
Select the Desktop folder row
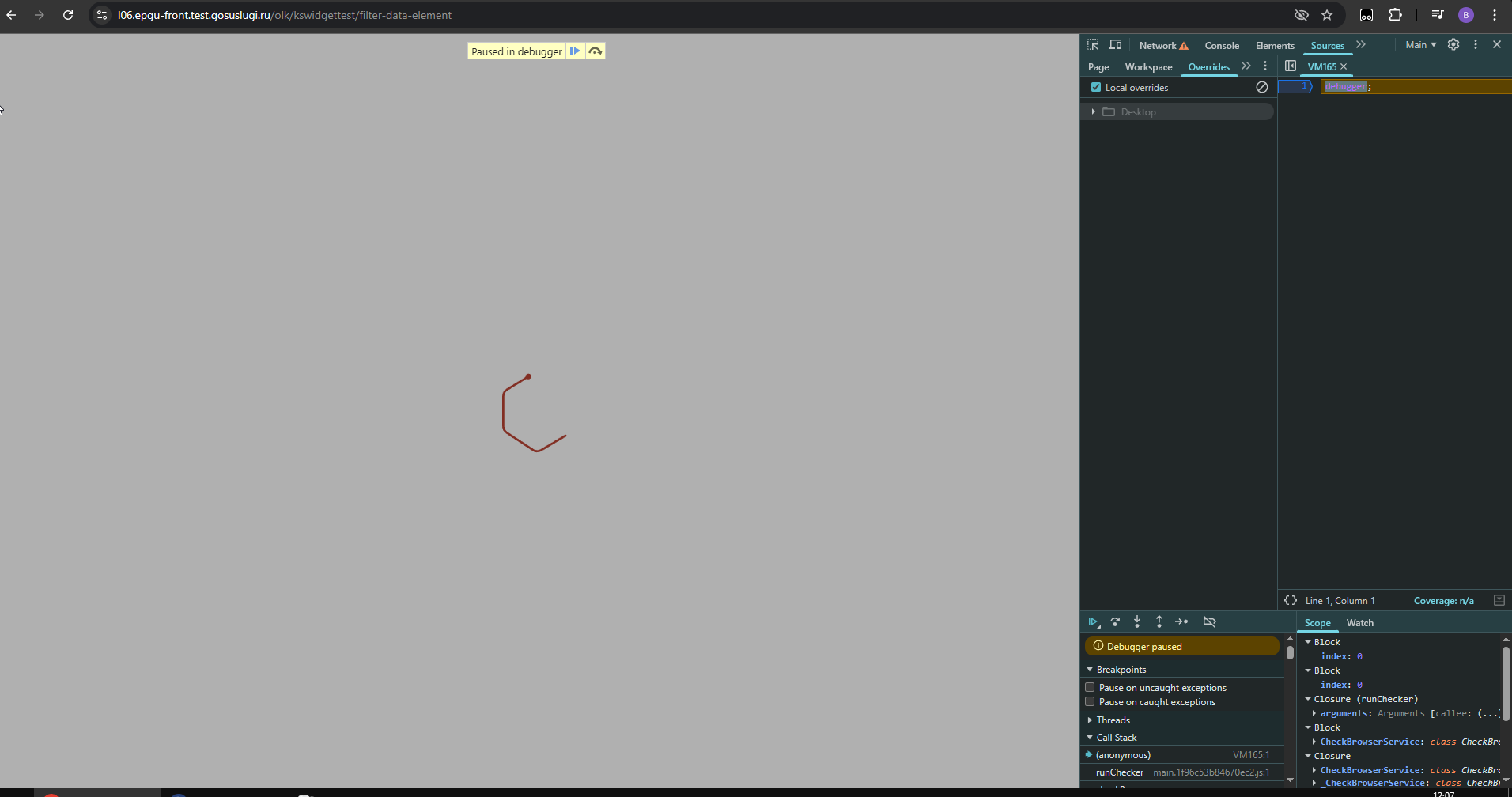1177,112
